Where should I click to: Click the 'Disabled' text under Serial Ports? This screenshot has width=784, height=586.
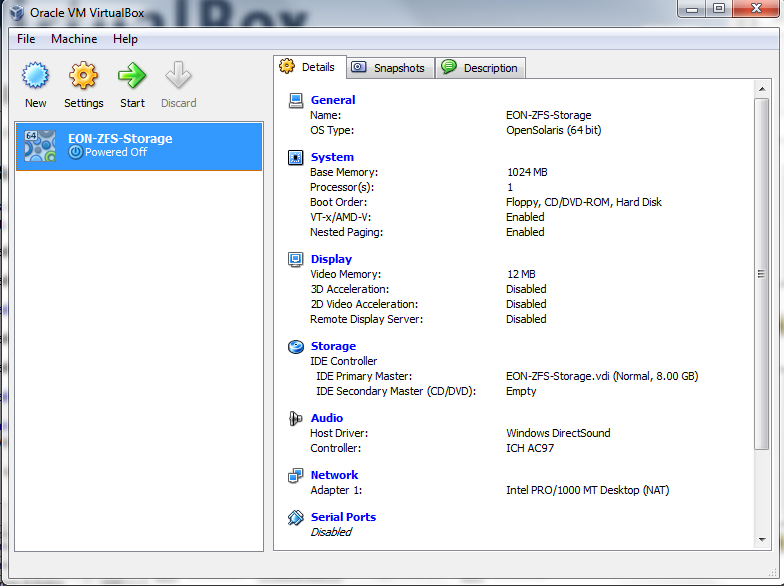[x=331, y=532]
